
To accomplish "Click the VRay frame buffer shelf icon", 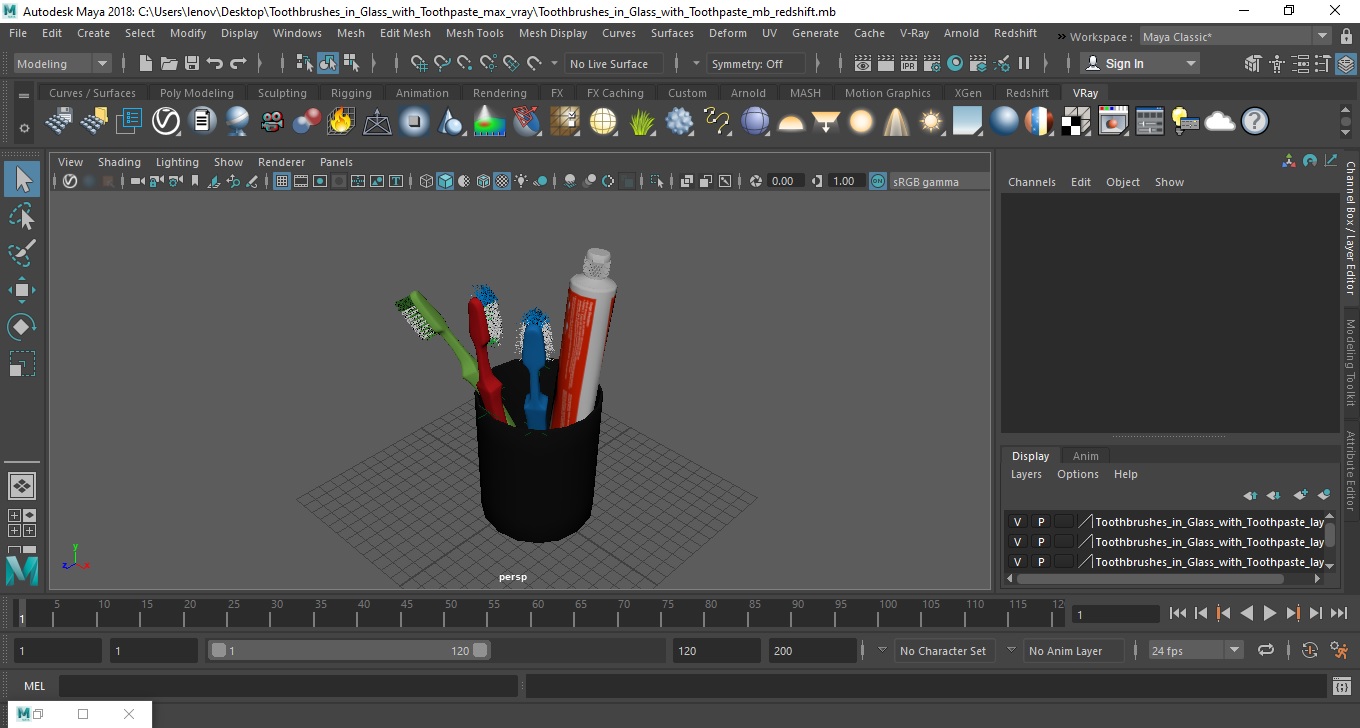I will point(1113,122).
